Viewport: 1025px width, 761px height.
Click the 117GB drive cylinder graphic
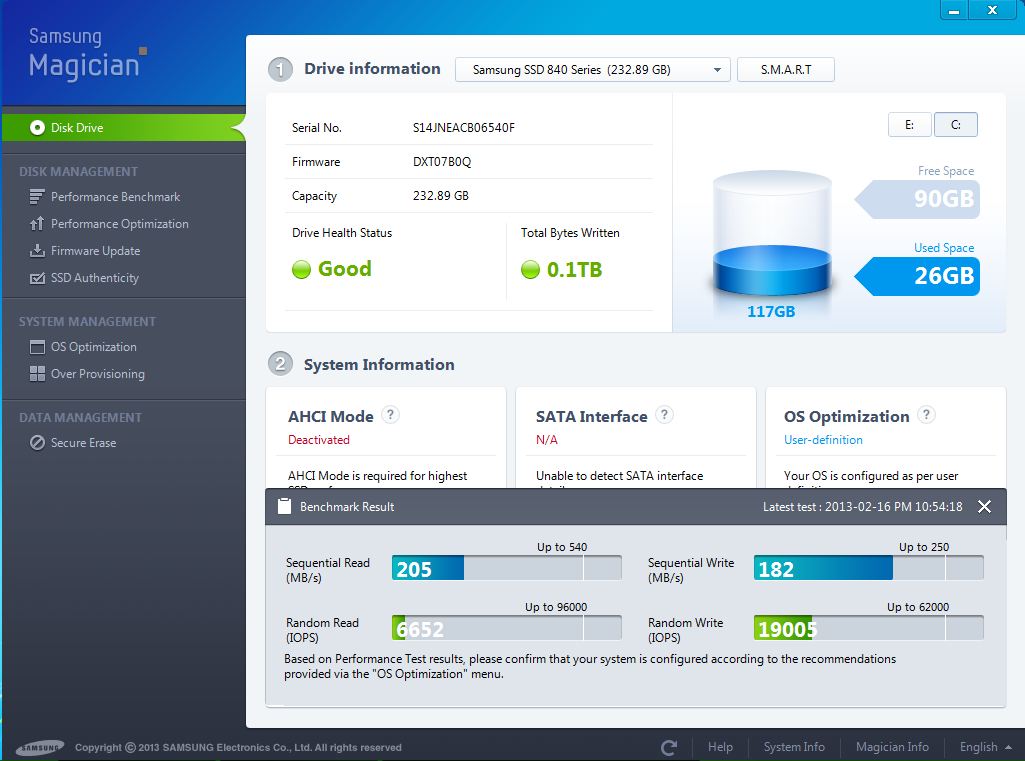771,235
